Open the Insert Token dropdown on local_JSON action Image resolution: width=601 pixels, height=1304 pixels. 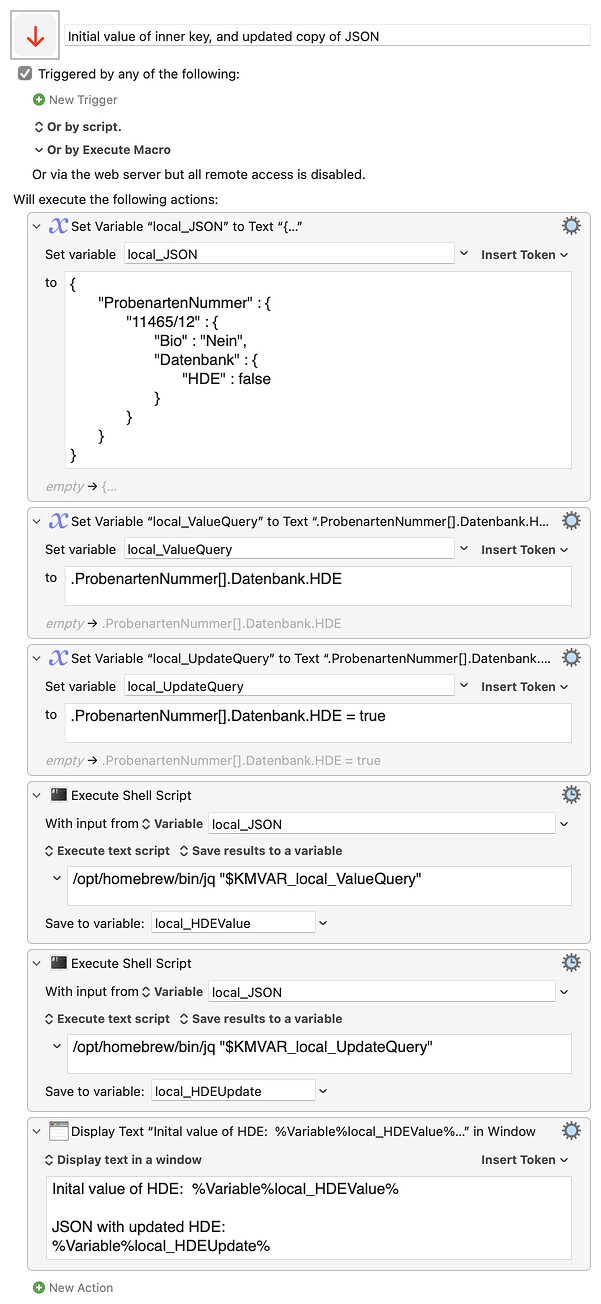click(x=524, y=254)
